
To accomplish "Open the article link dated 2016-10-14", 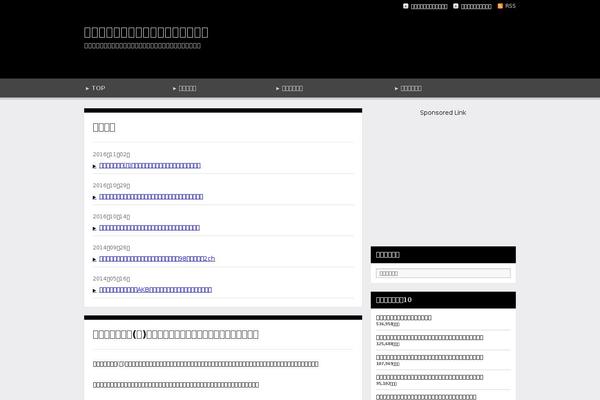I will [149, 227].
